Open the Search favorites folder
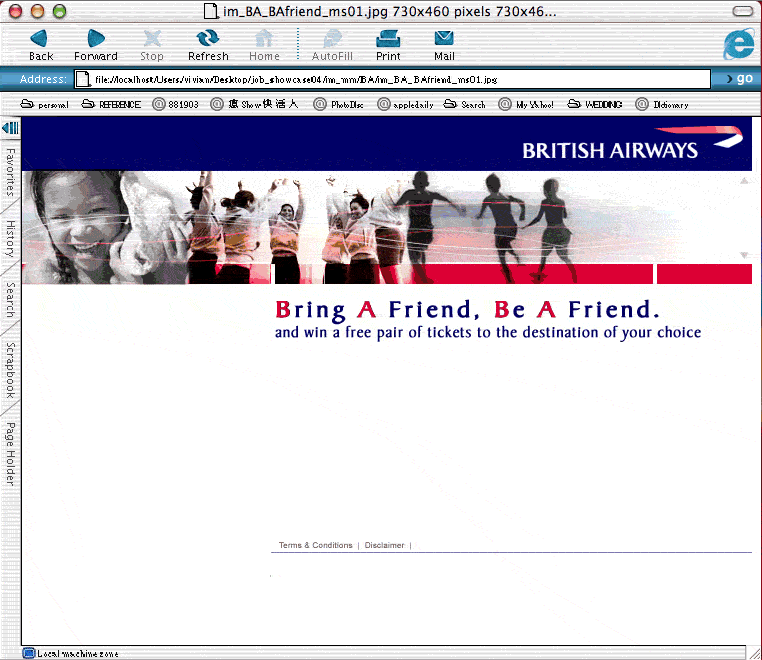The height and width of the screenshot is (660, 762). (x=465, y=104)
